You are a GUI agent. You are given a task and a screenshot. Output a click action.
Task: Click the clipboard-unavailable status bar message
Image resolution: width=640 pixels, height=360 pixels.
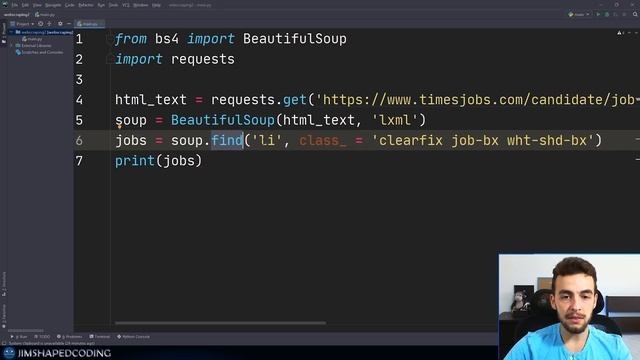coord(51,343)
